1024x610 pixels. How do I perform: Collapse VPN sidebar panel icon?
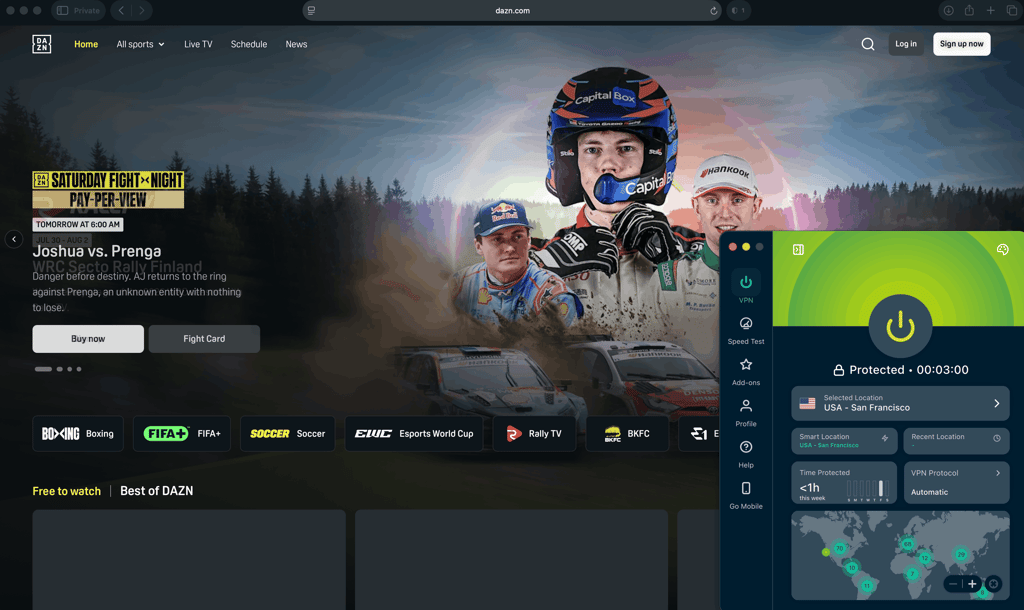point(798,249)
